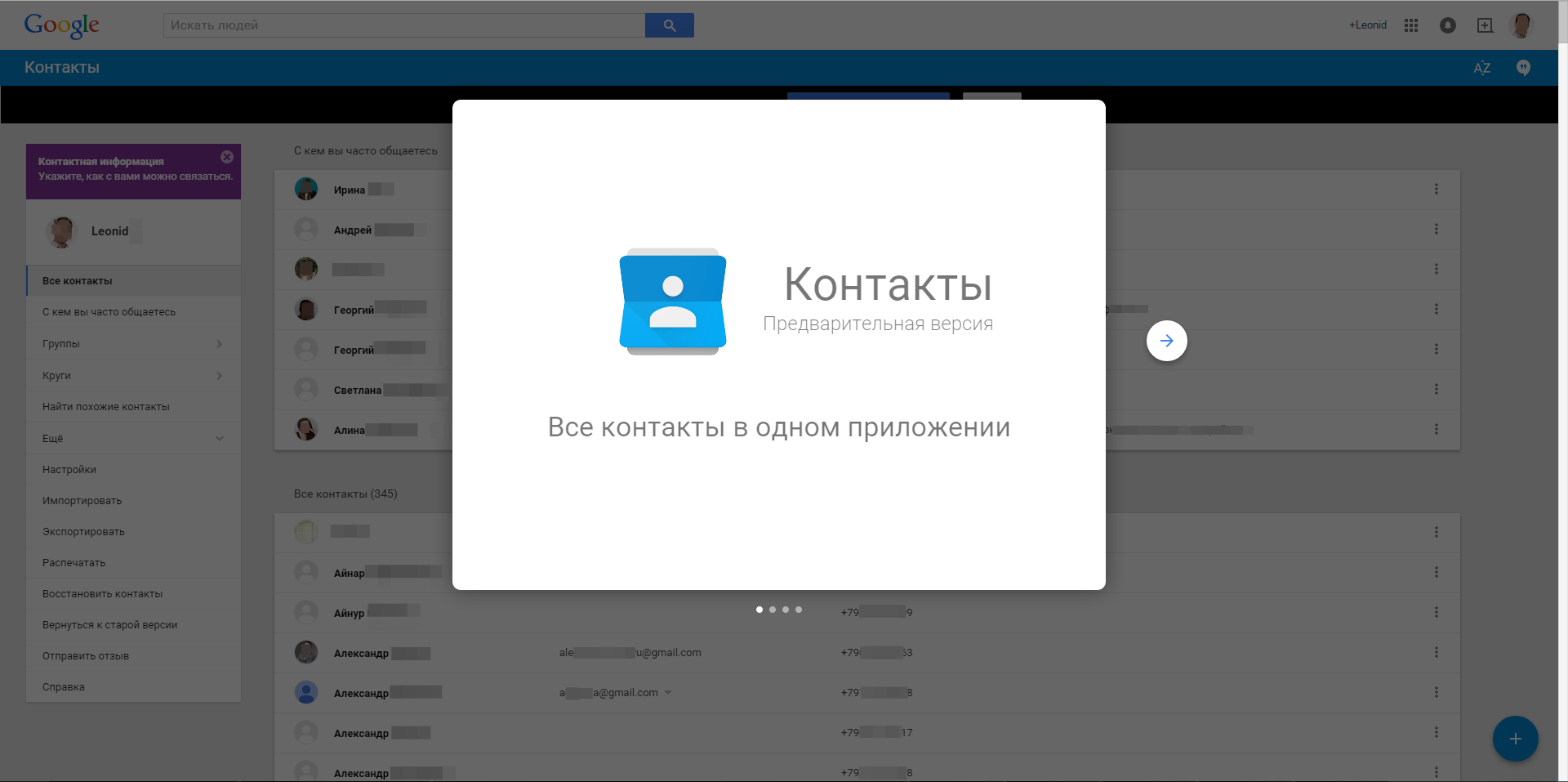
Task: Click the Leonid name in sidebar
Action: pyautogui.click(x=109, y=231)
